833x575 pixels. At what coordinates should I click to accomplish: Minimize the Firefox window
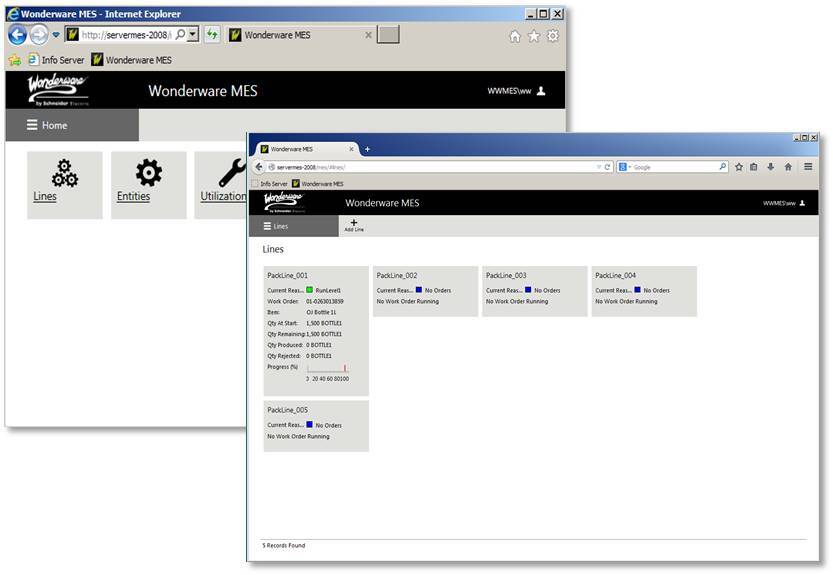click(797, 138)
